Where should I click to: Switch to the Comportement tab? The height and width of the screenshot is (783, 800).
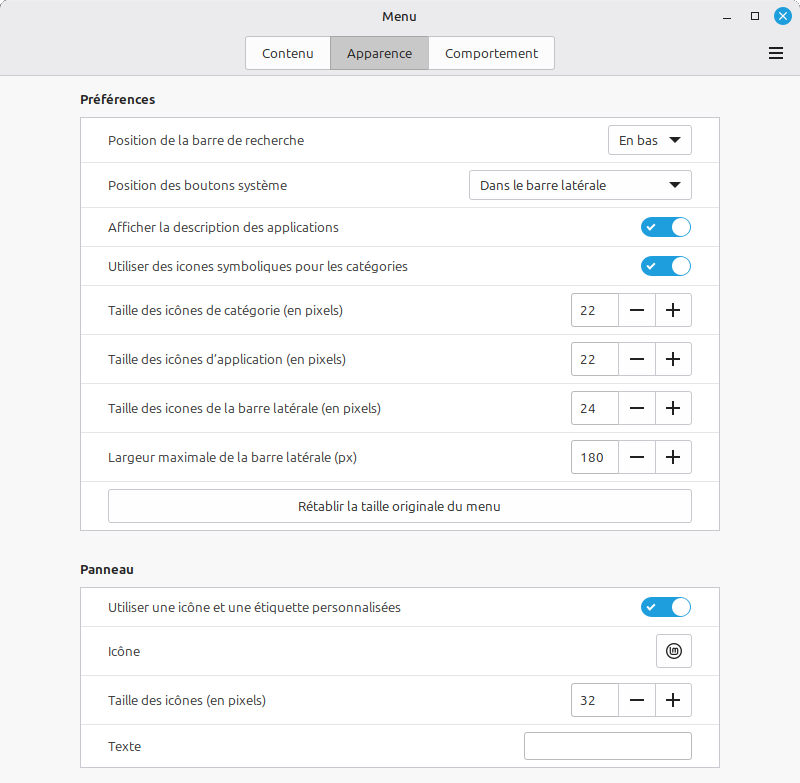point(491,54)
